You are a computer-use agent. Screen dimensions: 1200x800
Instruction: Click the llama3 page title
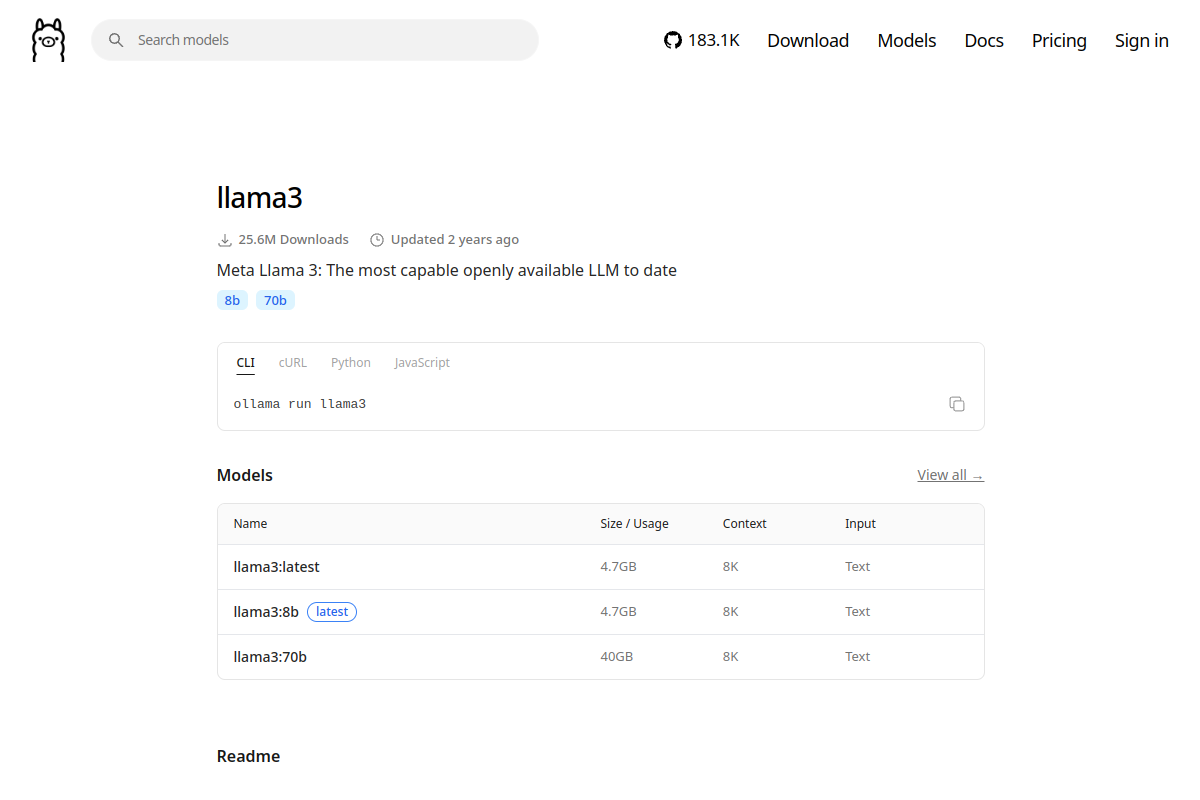tap(260, 197)
